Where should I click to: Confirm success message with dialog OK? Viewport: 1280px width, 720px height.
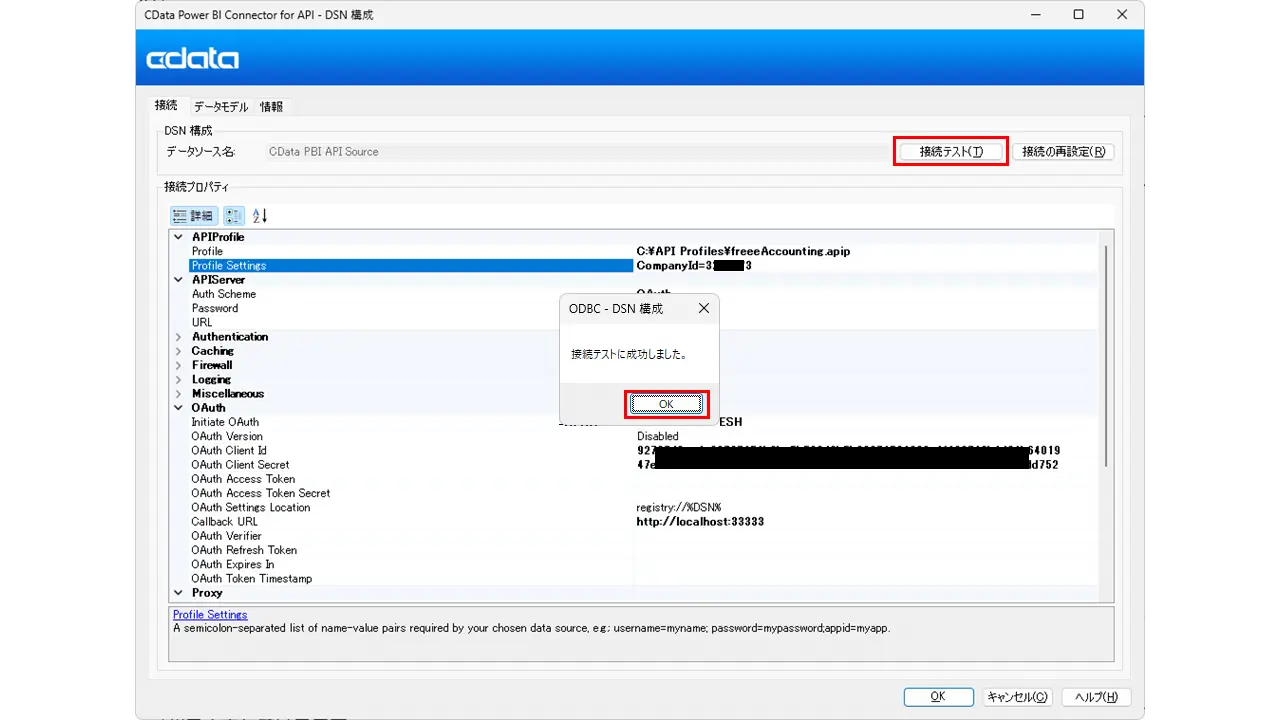click(667, 404)
